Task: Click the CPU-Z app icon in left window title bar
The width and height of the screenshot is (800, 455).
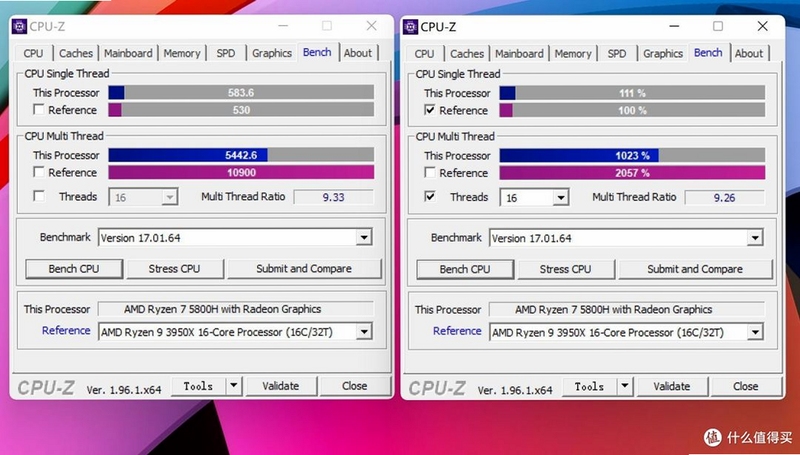Action: tap(19, 26)
